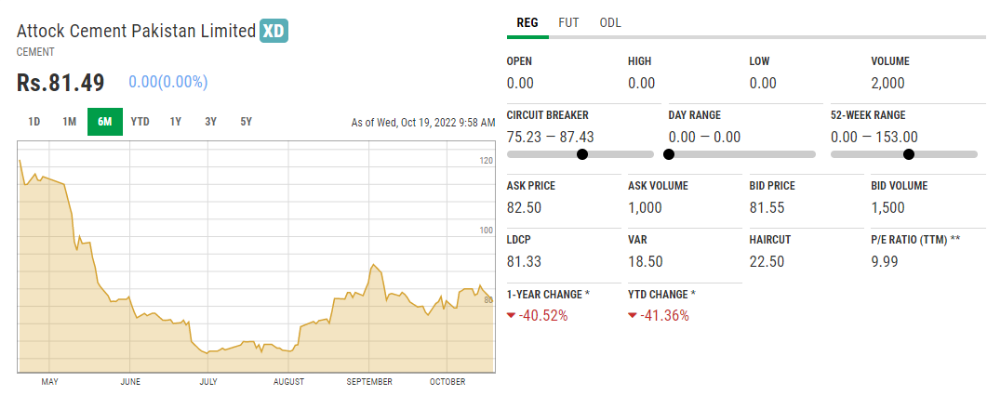Click the XD badge next to company name
The width and height of the screenshot is (1000, 395).
[274, 31]
